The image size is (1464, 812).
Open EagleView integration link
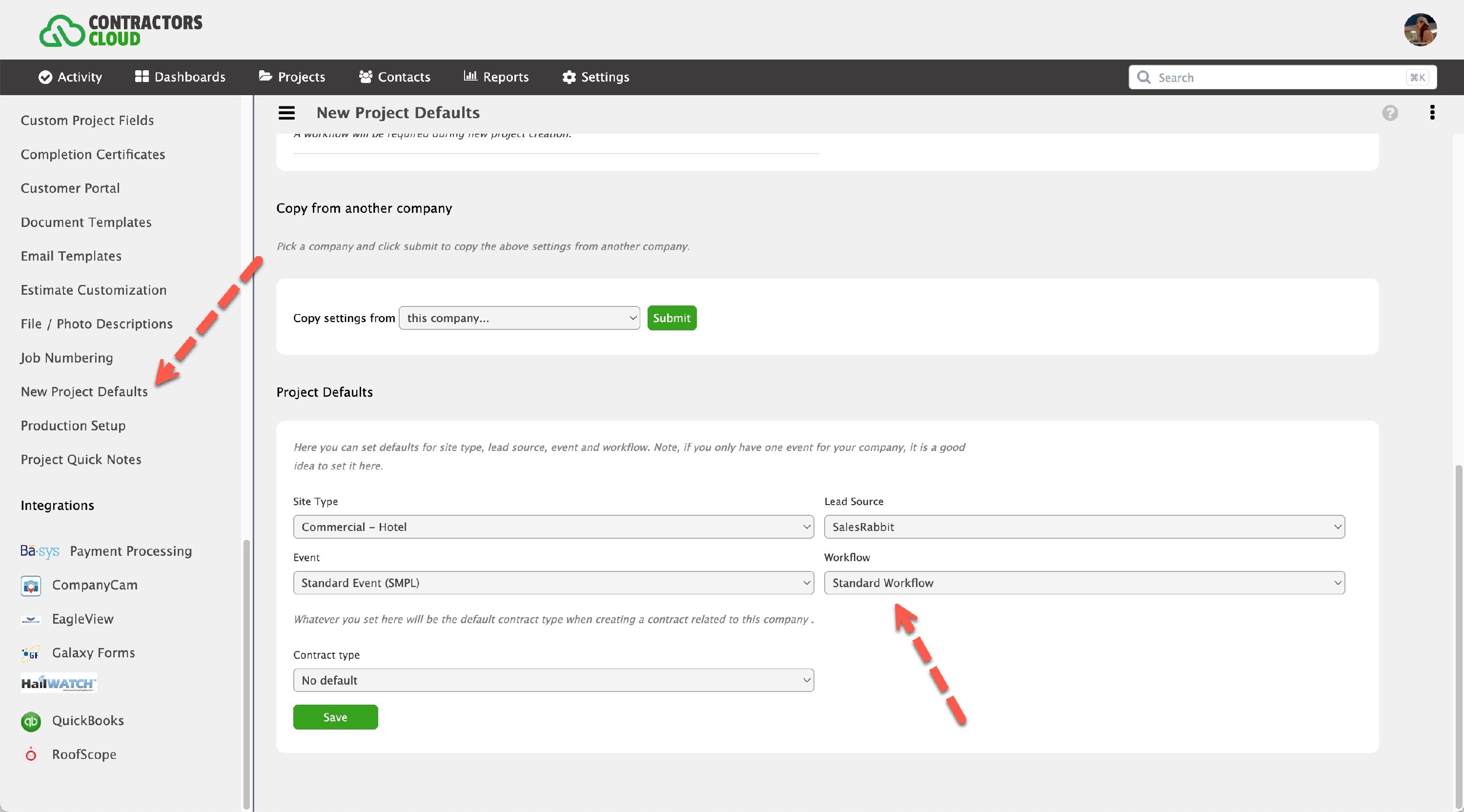pos(83,619)
